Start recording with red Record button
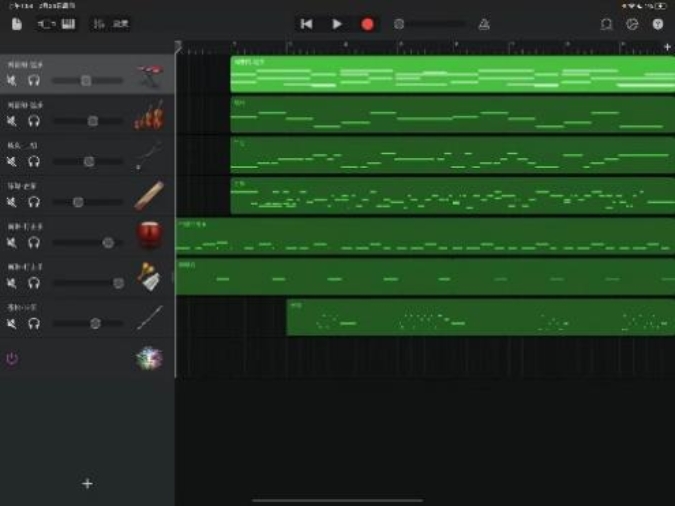 (x=367, y=24)
